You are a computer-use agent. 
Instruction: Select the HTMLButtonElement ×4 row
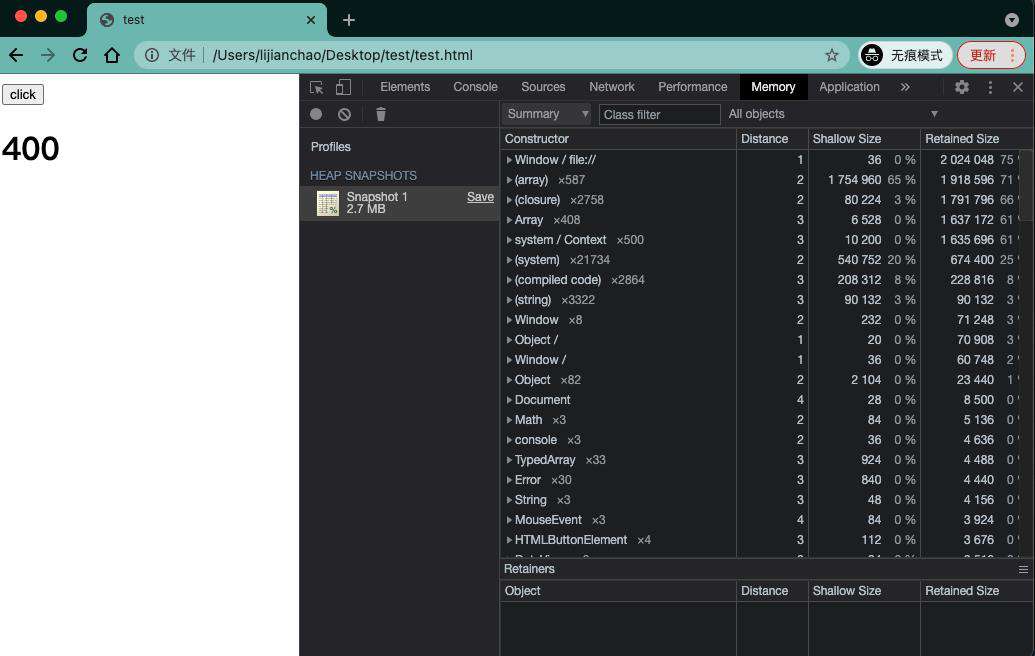tap(762, 540)
